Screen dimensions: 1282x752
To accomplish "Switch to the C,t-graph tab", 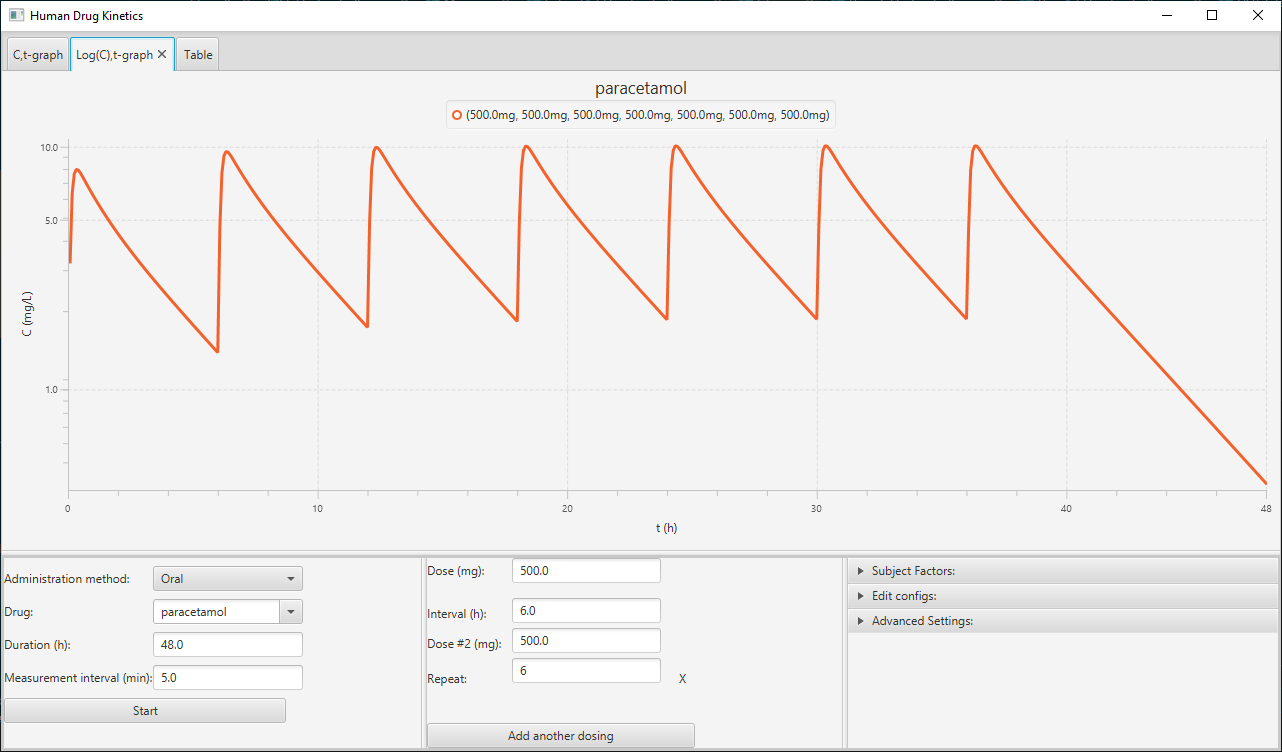I will click(38, 55).
